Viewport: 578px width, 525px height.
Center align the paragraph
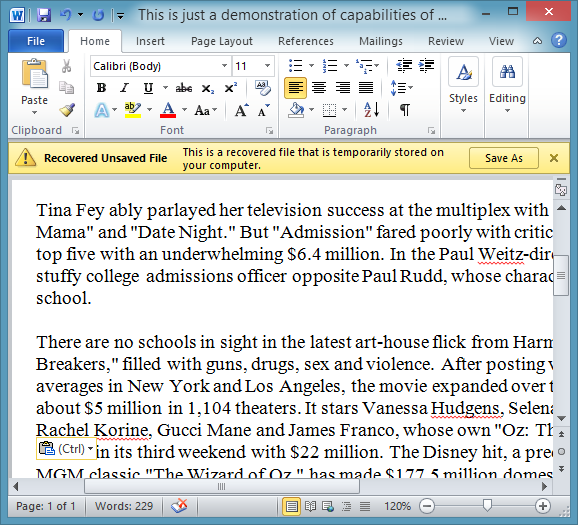point(318,88)
